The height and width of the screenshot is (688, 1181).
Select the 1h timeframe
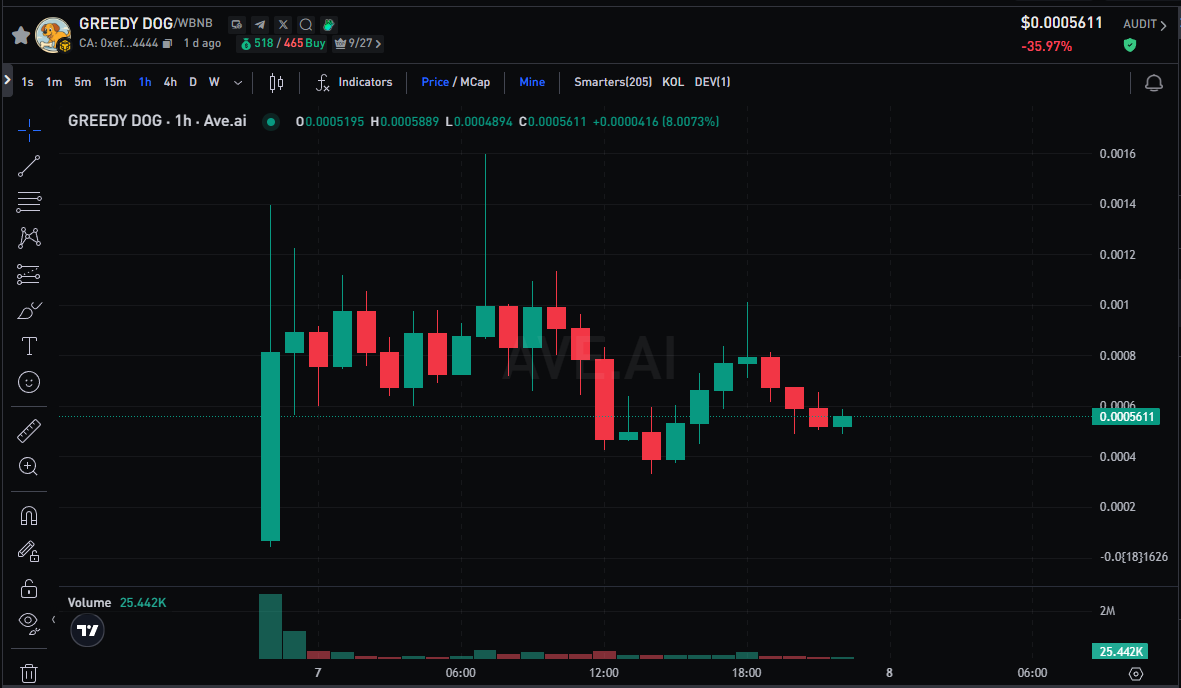tap(145, 82)
